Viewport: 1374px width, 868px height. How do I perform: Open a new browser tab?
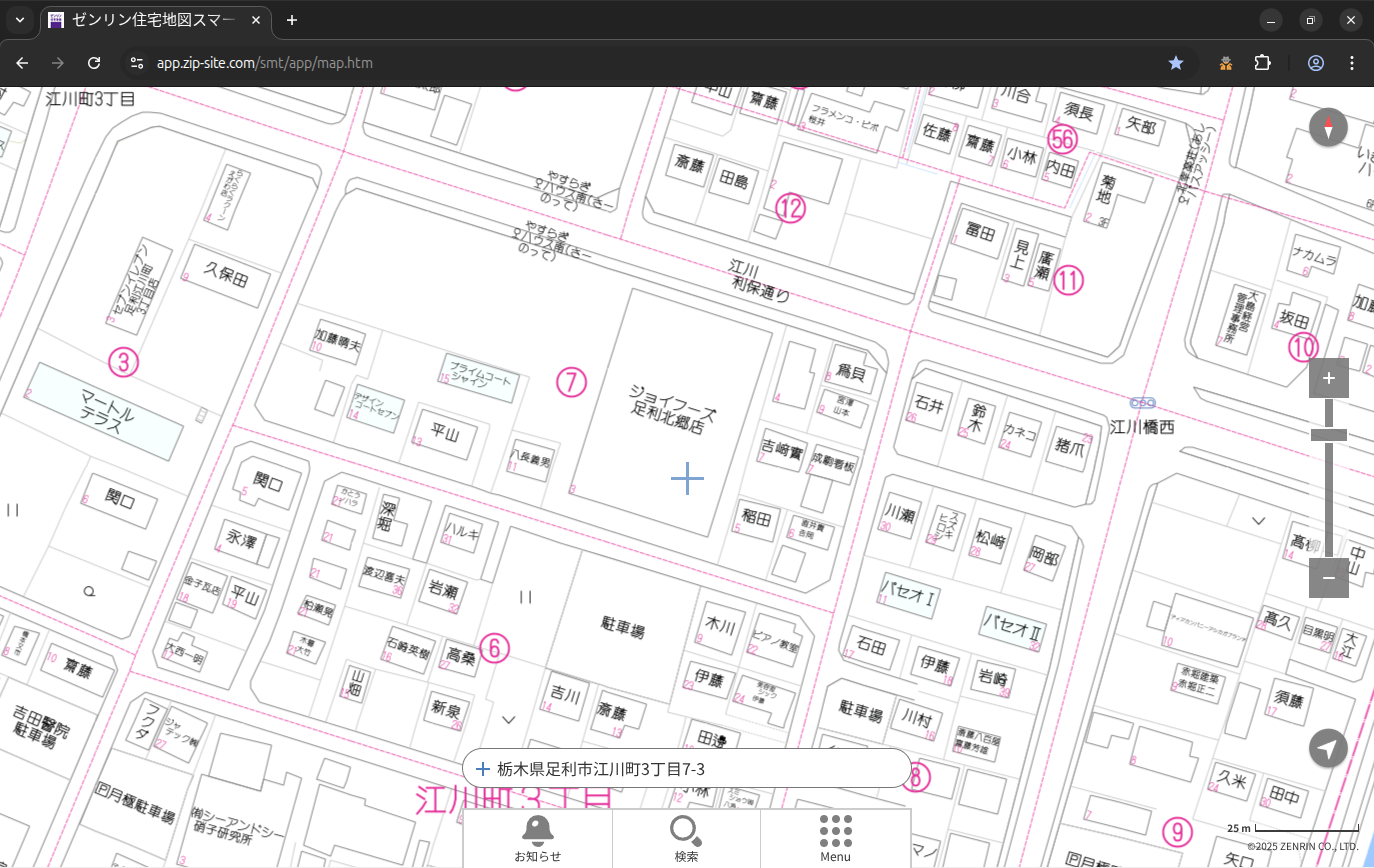point(292,20)
